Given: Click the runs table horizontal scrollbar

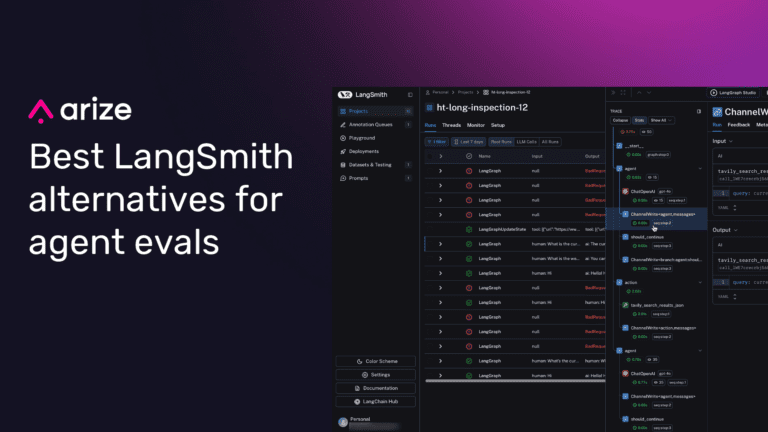Looking at the screenshot, I should pos(515,381).
